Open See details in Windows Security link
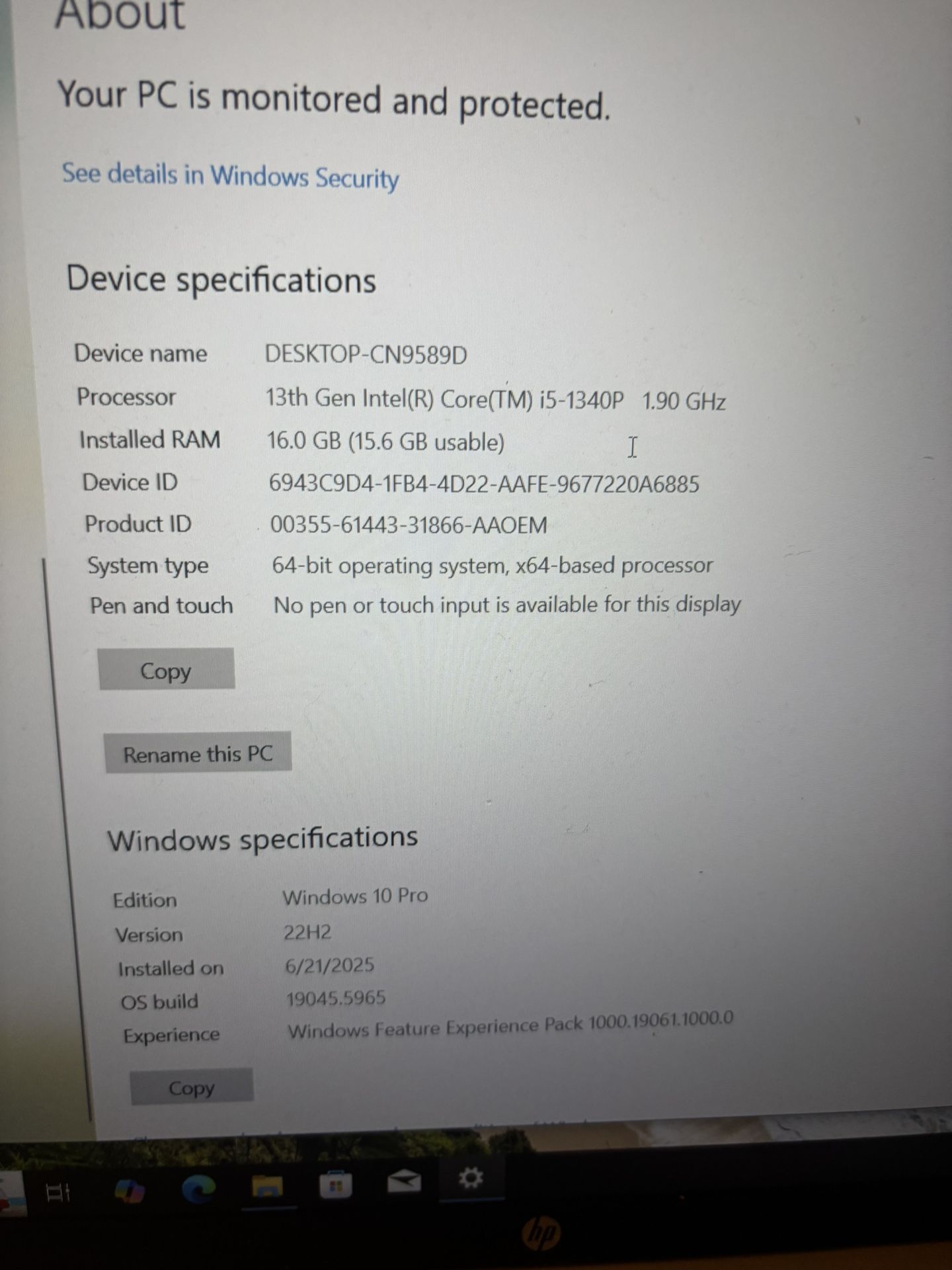 231,176
